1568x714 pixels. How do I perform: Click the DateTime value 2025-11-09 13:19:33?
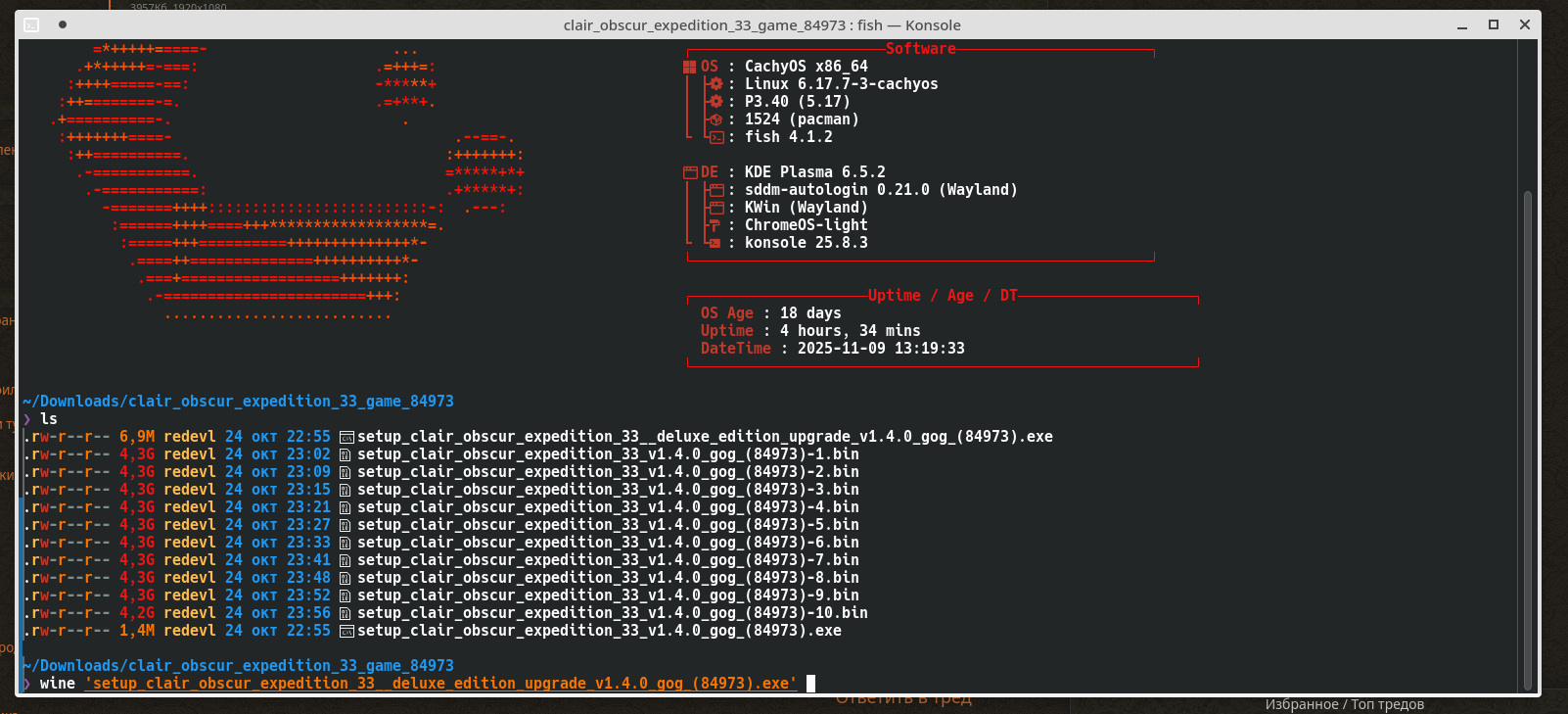881,349
